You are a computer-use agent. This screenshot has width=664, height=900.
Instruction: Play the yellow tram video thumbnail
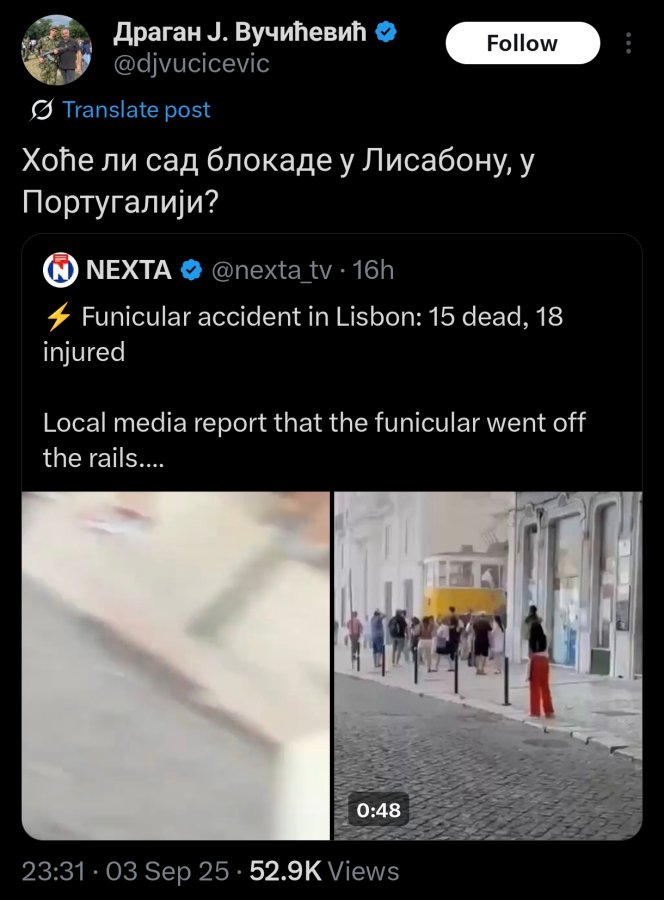(x=488, y=665)
